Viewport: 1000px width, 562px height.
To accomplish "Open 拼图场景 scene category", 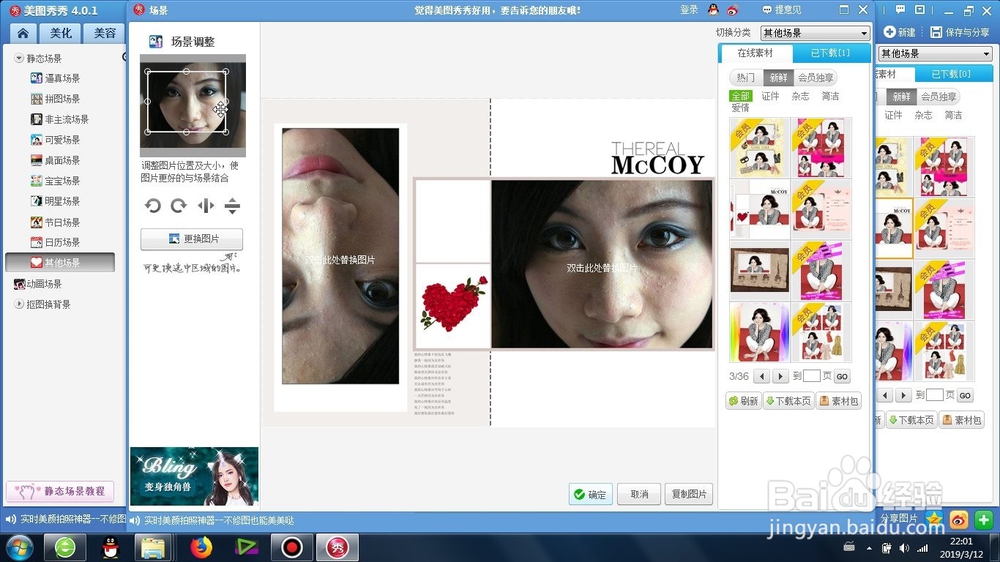I will point(55,99).
